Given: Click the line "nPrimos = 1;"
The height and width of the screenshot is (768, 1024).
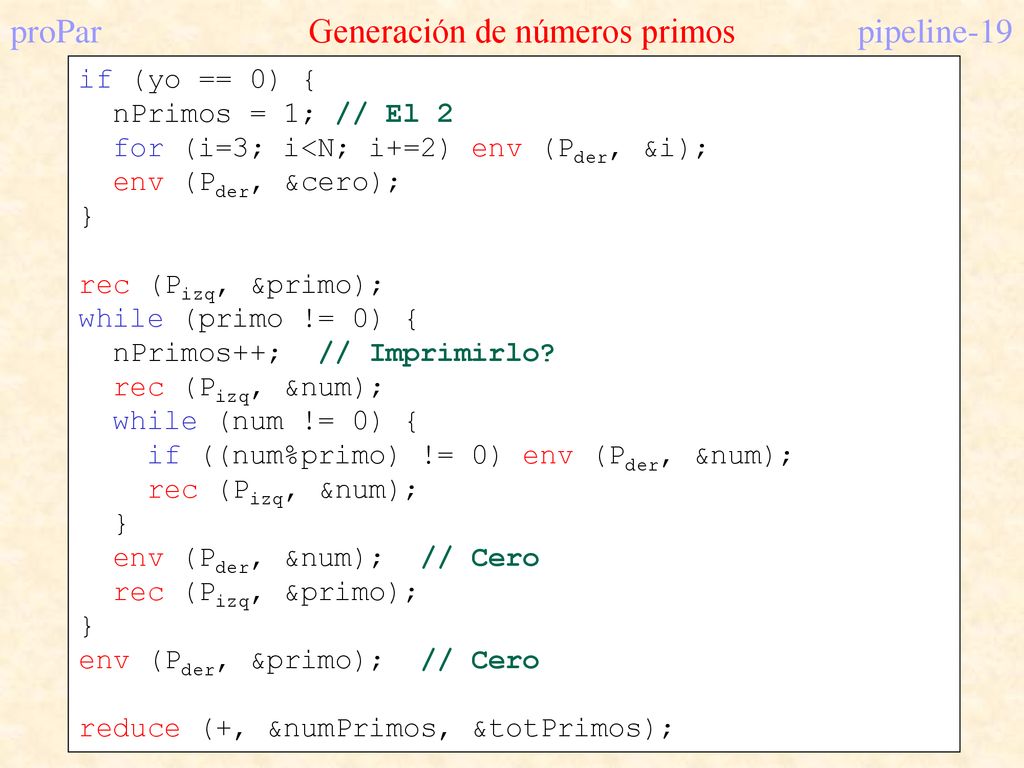Looking at the screenshot, I should tap(213, 114).
